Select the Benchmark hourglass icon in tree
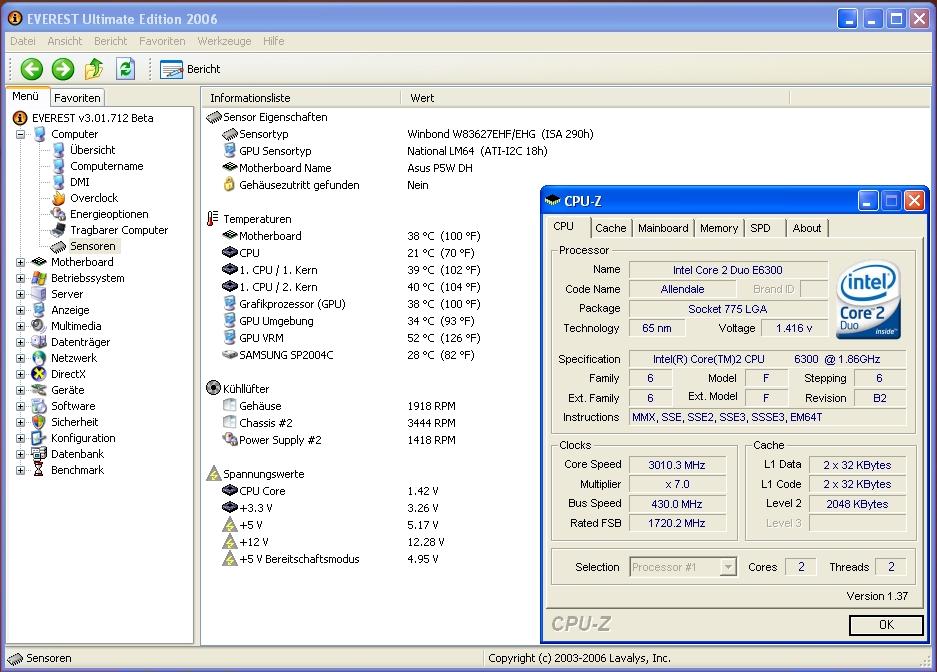Screen dimensions: 937x672 click(x=39, y=470)
